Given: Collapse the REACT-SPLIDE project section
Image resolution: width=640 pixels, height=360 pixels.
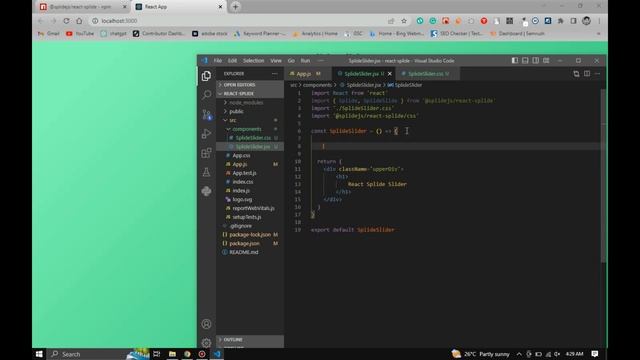Looking at the screenshot, I should 250,93.
